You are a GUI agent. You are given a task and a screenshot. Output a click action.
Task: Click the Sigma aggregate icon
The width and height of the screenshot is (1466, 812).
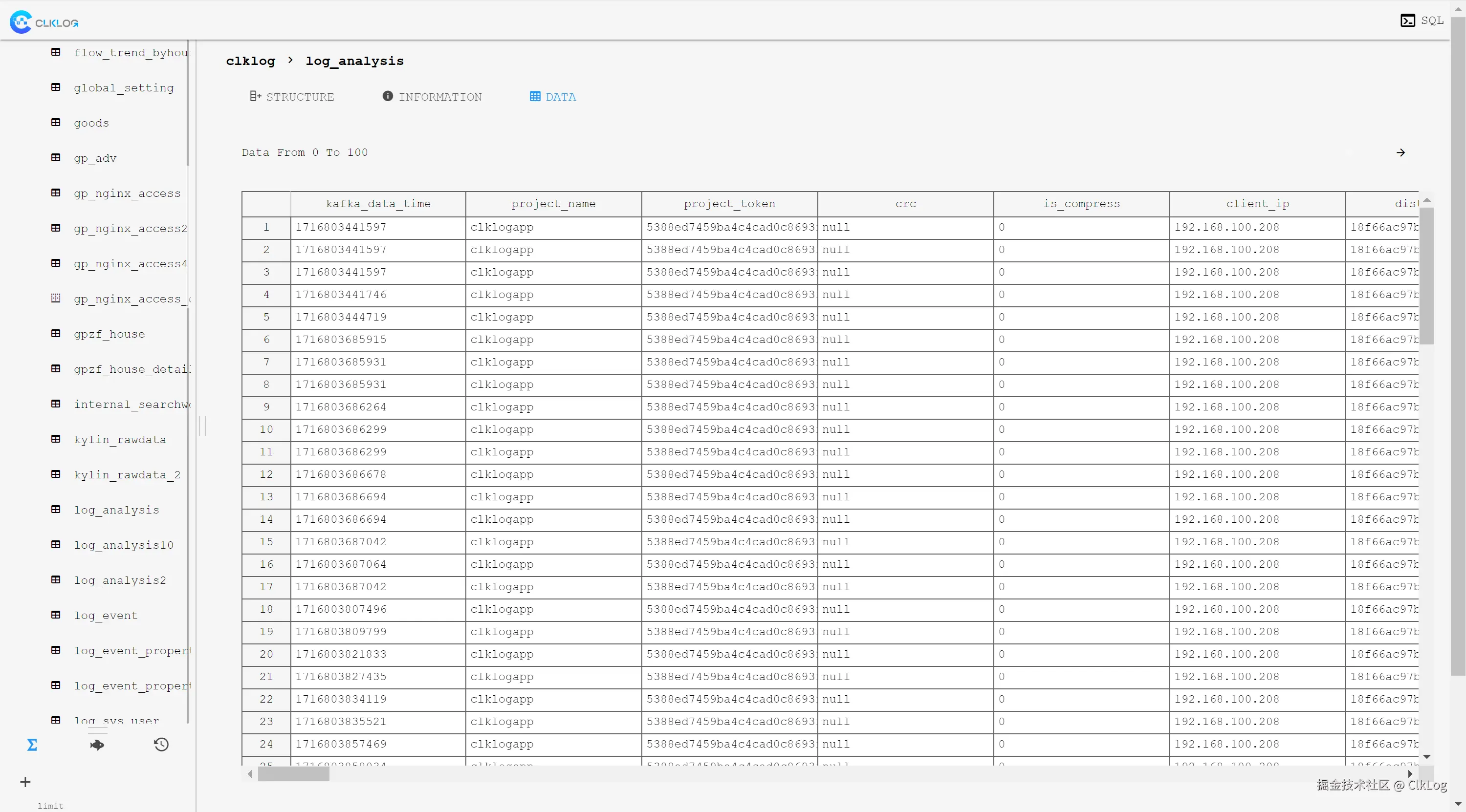click(x=32, y=745)
